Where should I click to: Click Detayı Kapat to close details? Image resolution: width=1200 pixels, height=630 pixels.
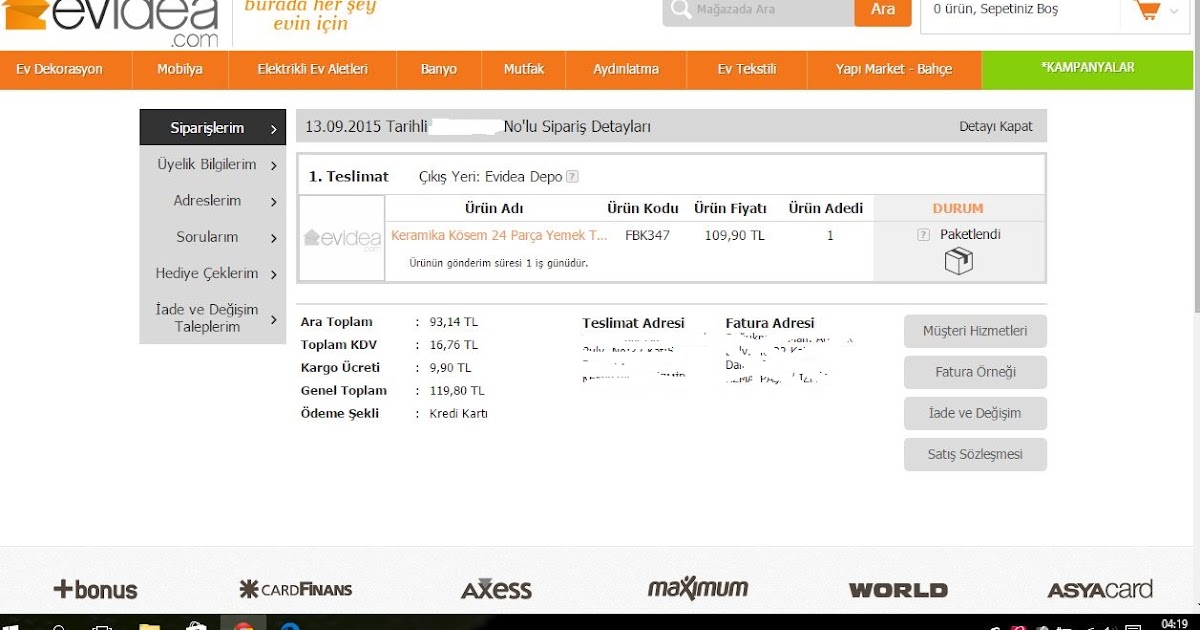(995, 127)
